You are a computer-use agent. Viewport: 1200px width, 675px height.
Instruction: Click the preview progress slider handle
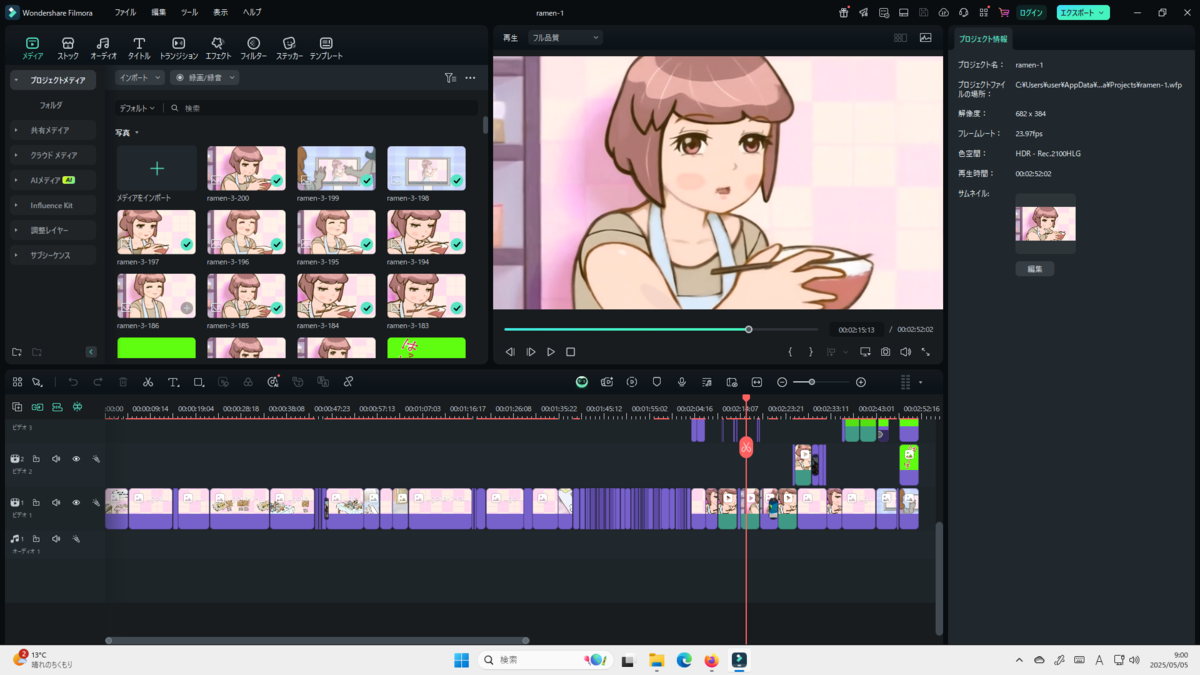coord(748,329)
